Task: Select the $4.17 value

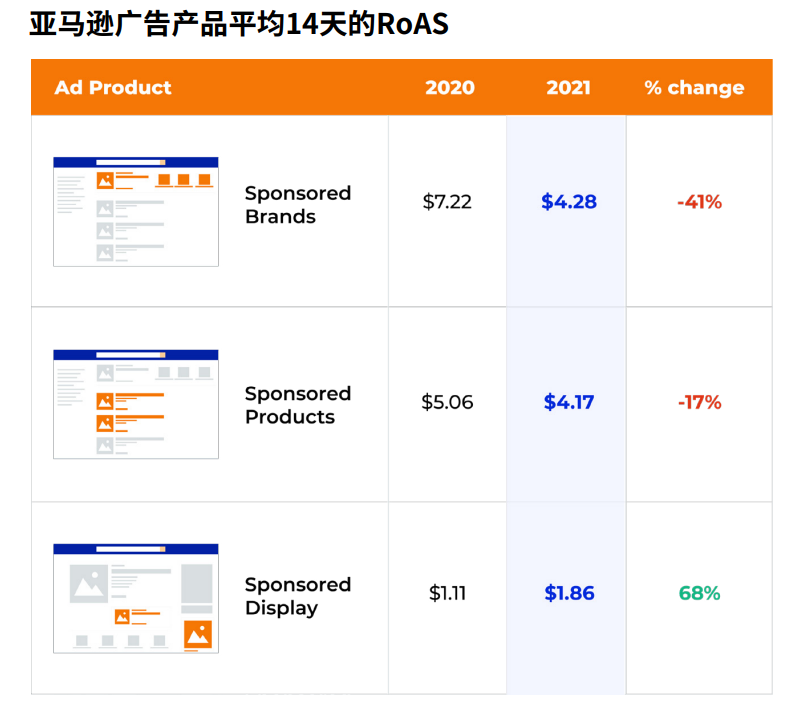Action: point(569,402)
